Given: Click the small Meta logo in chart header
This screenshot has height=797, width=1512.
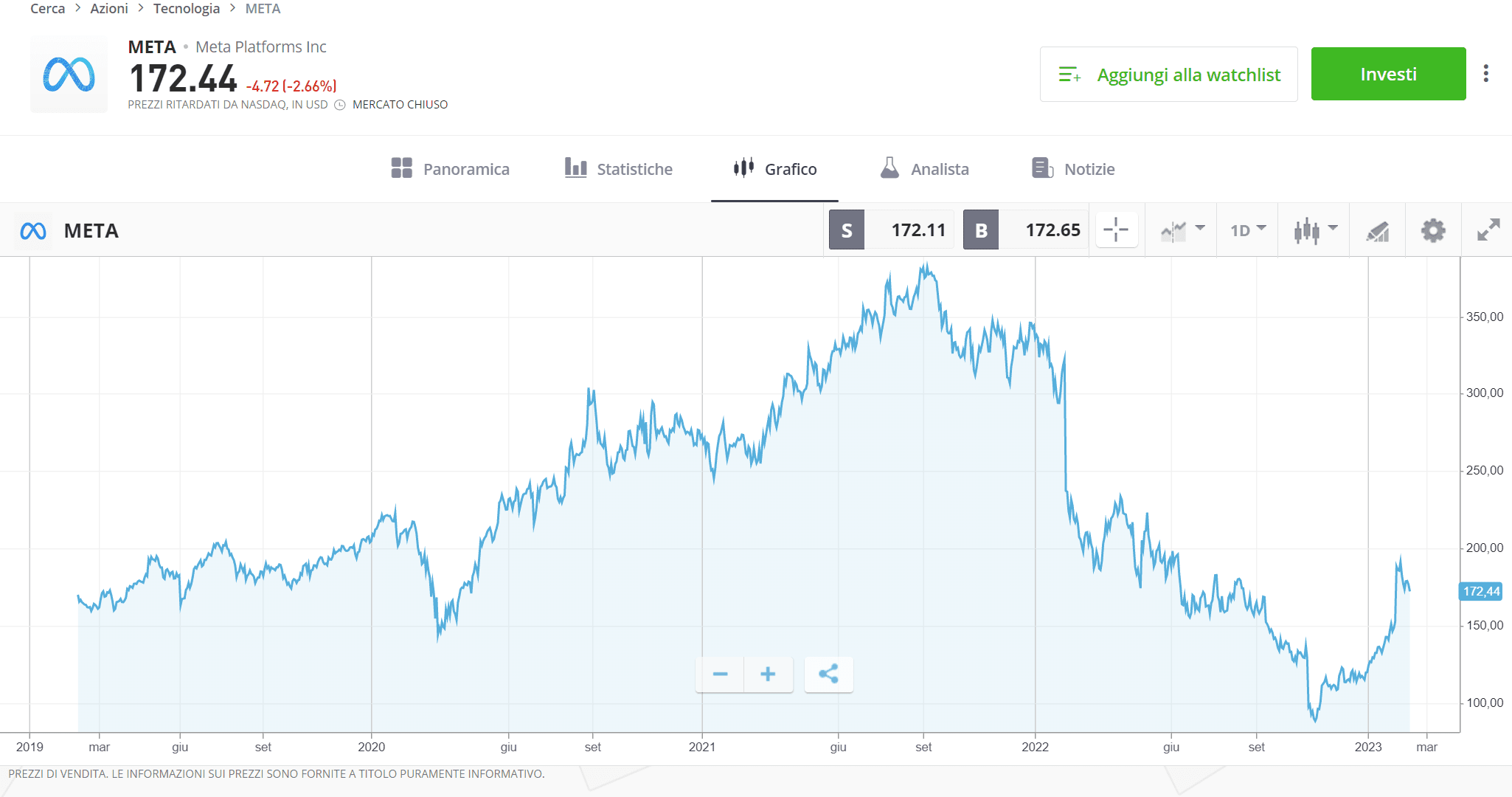Looking at the screenshot, I should (x=33, y=231).
